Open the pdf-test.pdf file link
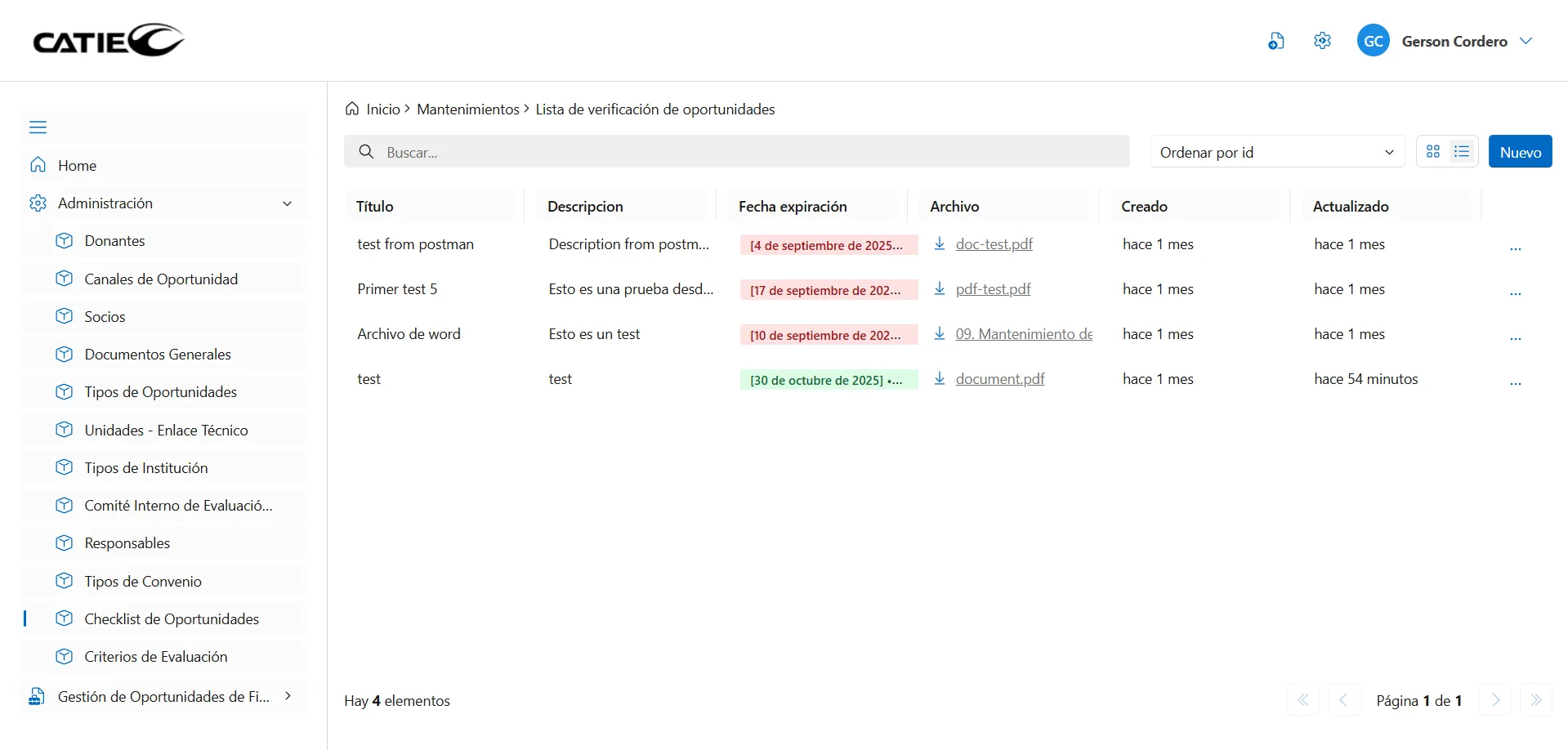Viewport: 1568px width, 750px height. [x=994, y=288]
